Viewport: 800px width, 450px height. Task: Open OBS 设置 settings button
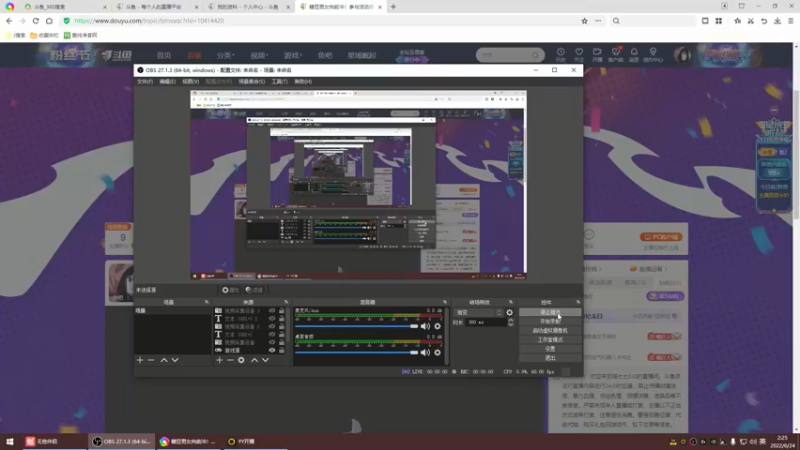[550, 349]
